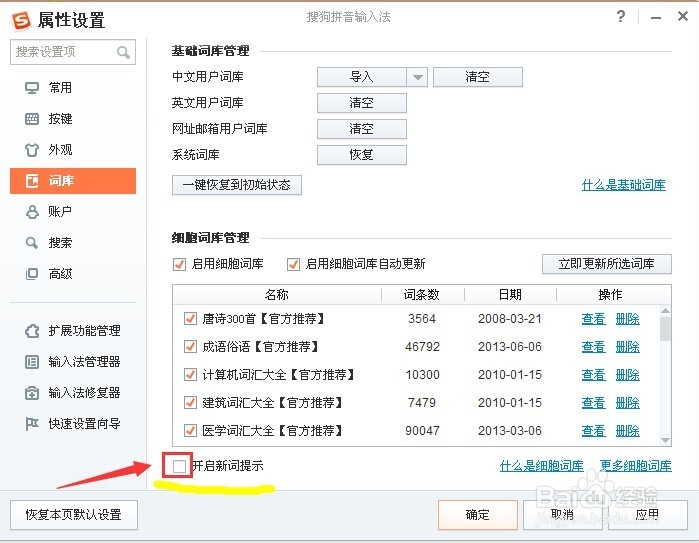Open the 什么是细胞词库 link
The width and height of the screenshot is (699, 543).
[542, 466]
